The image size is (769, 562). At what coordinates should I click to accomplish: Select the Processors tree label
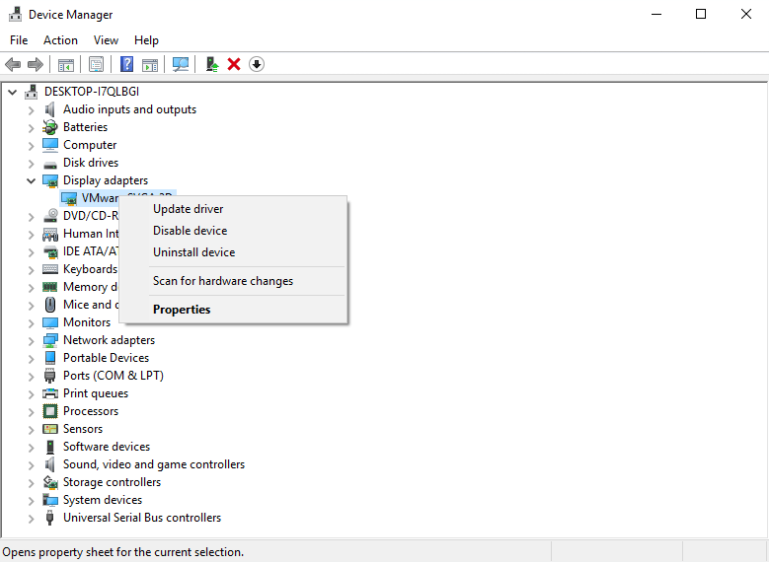[91, 411]
